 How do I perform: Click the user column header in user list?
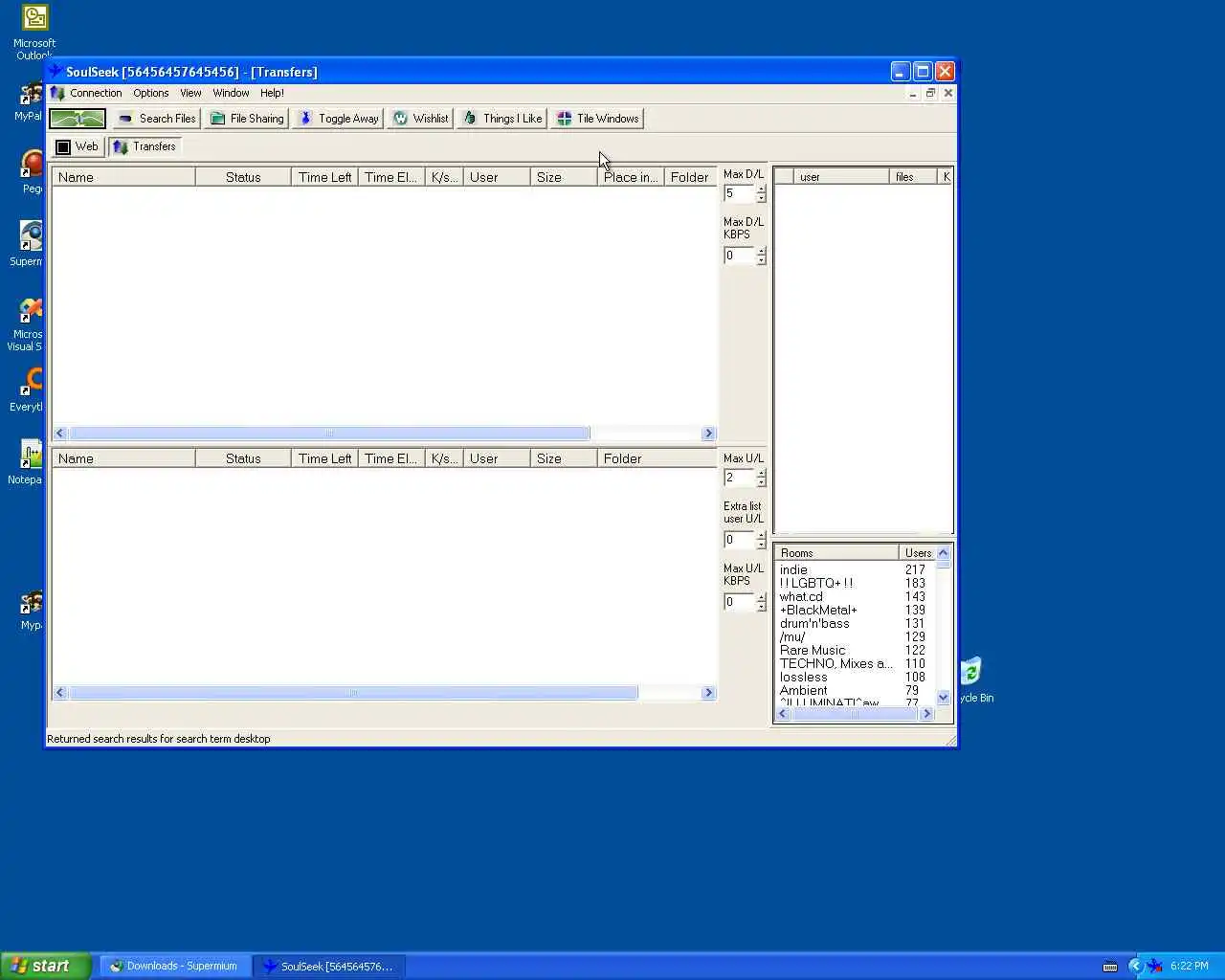coord(841,177)
